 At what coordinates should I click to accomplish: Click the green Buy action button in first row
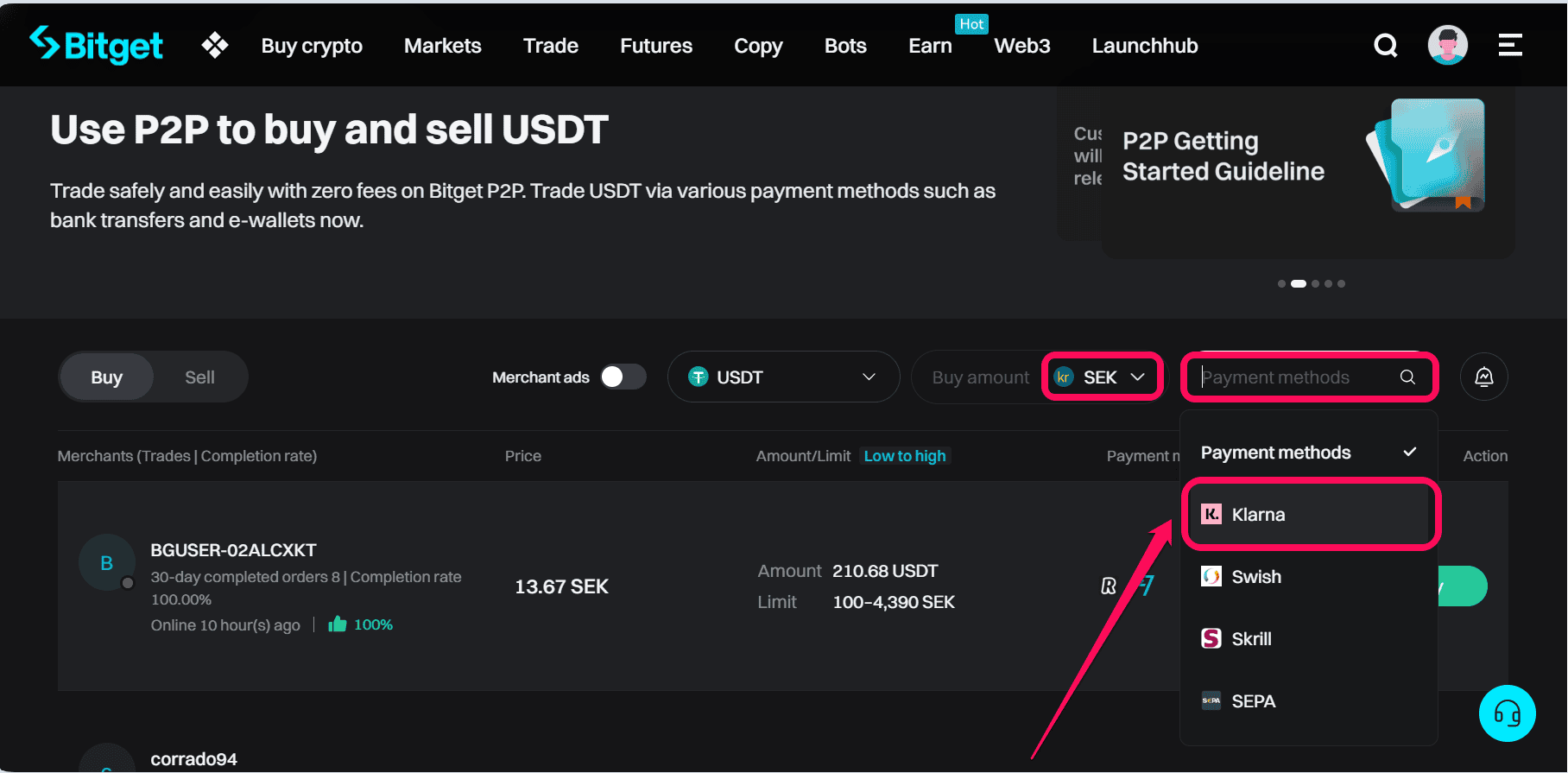1463,586
